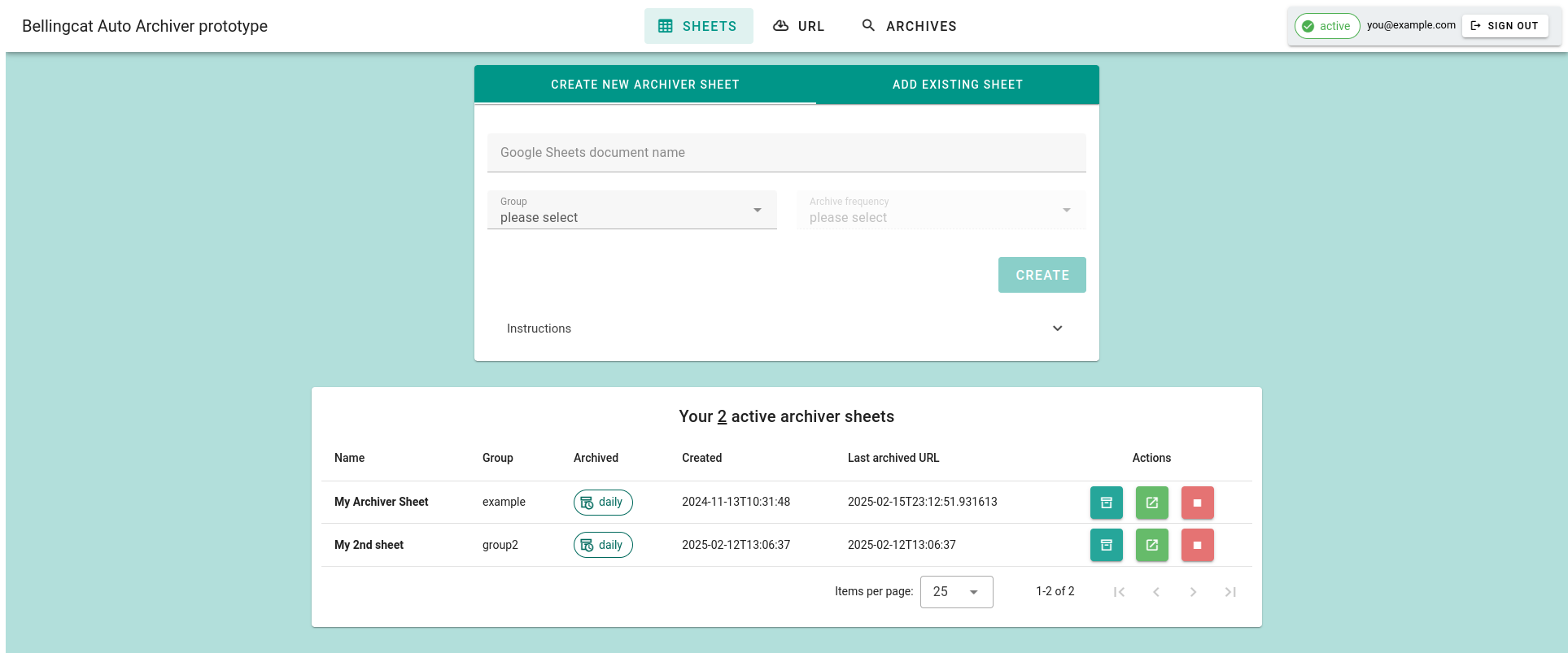This screenshot has width=1568, height=653.
Task: Open the Sheets navigation tab
Action: tap(698, 26)
